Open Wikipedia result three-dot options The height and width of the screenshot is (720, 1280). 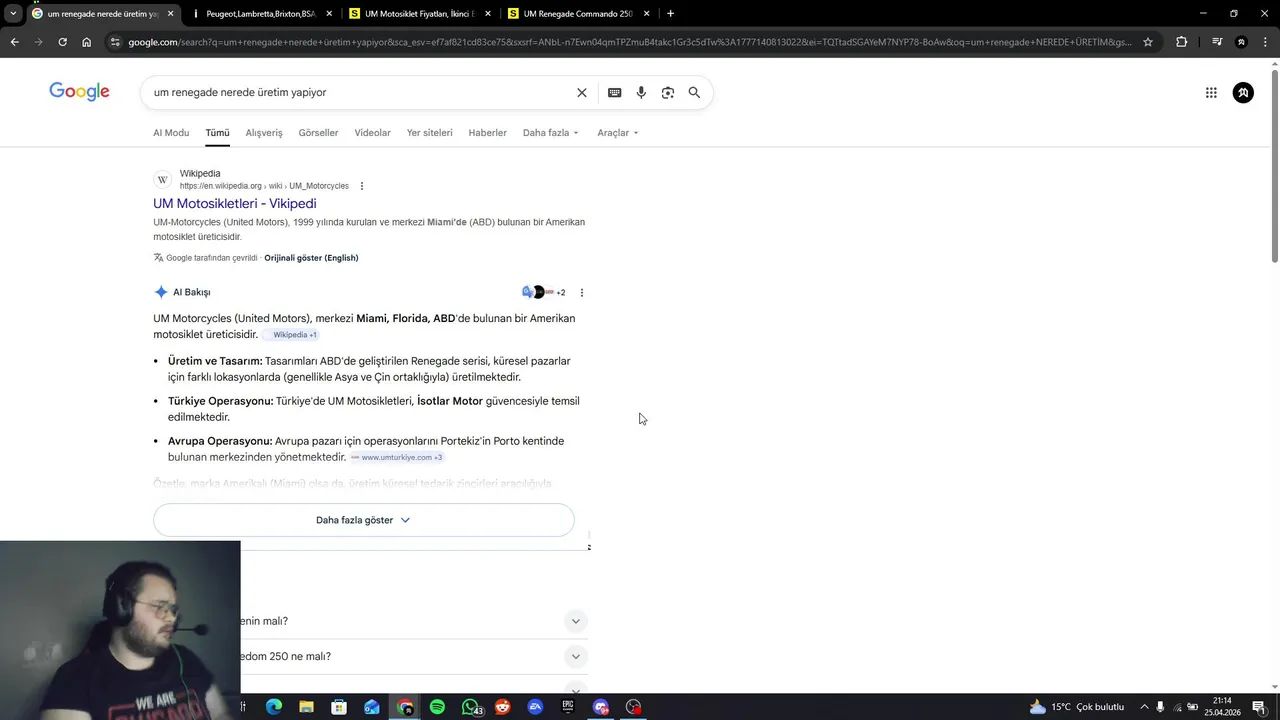tap(362, 186)
